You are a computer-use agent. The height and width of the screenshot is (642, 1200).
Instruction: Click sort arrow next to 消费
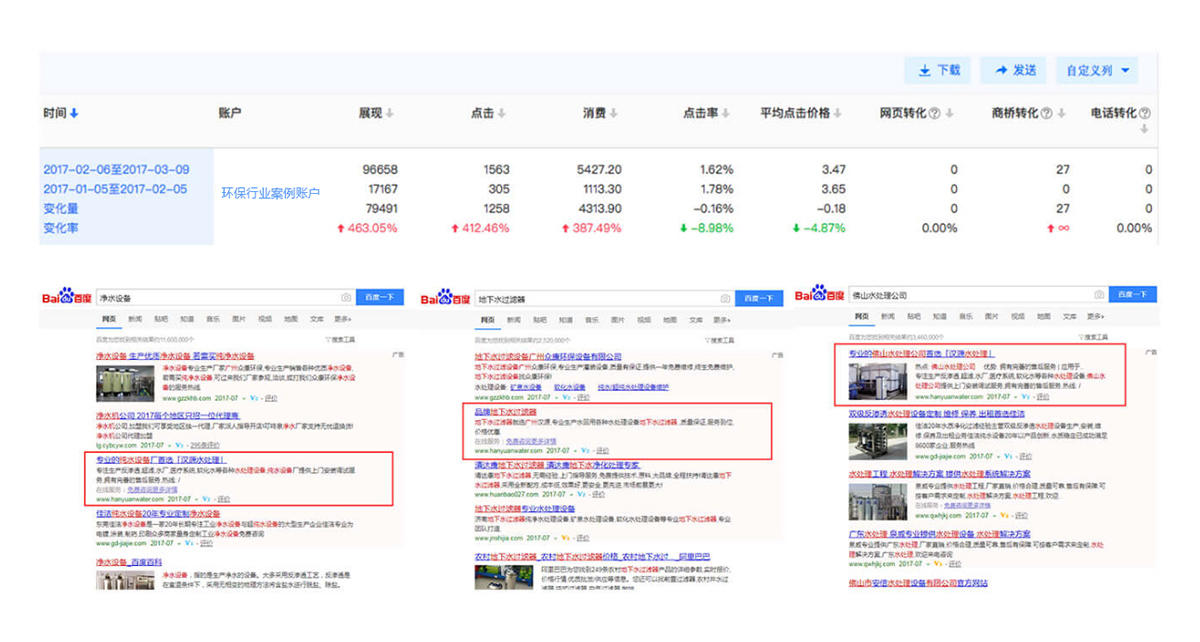(615, 114)
